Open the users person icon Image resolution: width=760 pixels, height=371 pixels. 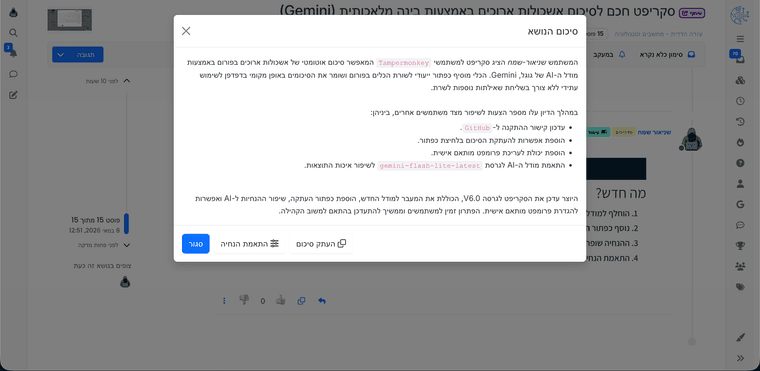pyautogui.click(x=740, y=183)
